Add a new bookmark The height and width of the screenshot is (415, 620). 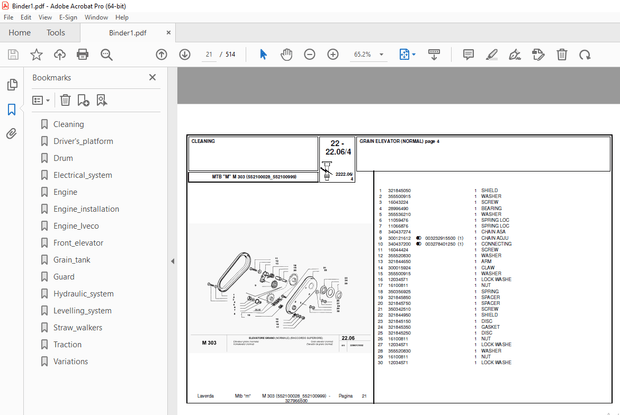coord(83,100)
